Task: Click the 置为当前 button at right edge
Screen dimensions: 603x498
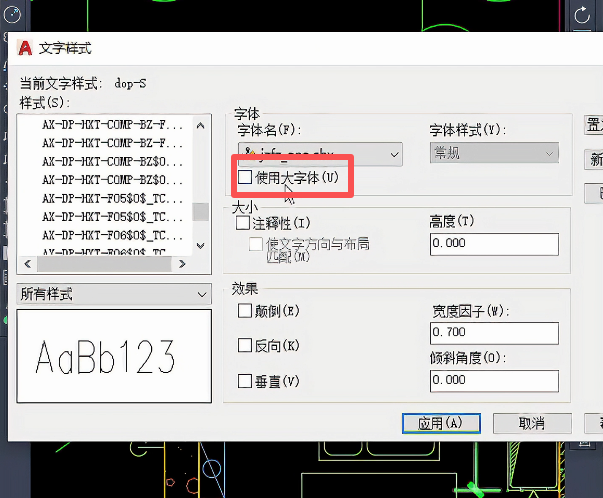Action: pyautogui.click(x=593, y=126)
